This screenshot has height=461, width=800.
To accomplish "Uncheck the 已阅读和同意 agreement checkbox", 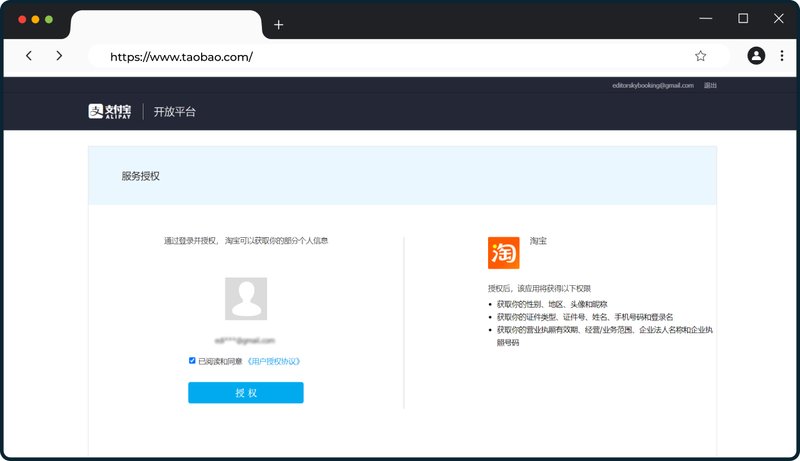I will (x=192, y=361).
